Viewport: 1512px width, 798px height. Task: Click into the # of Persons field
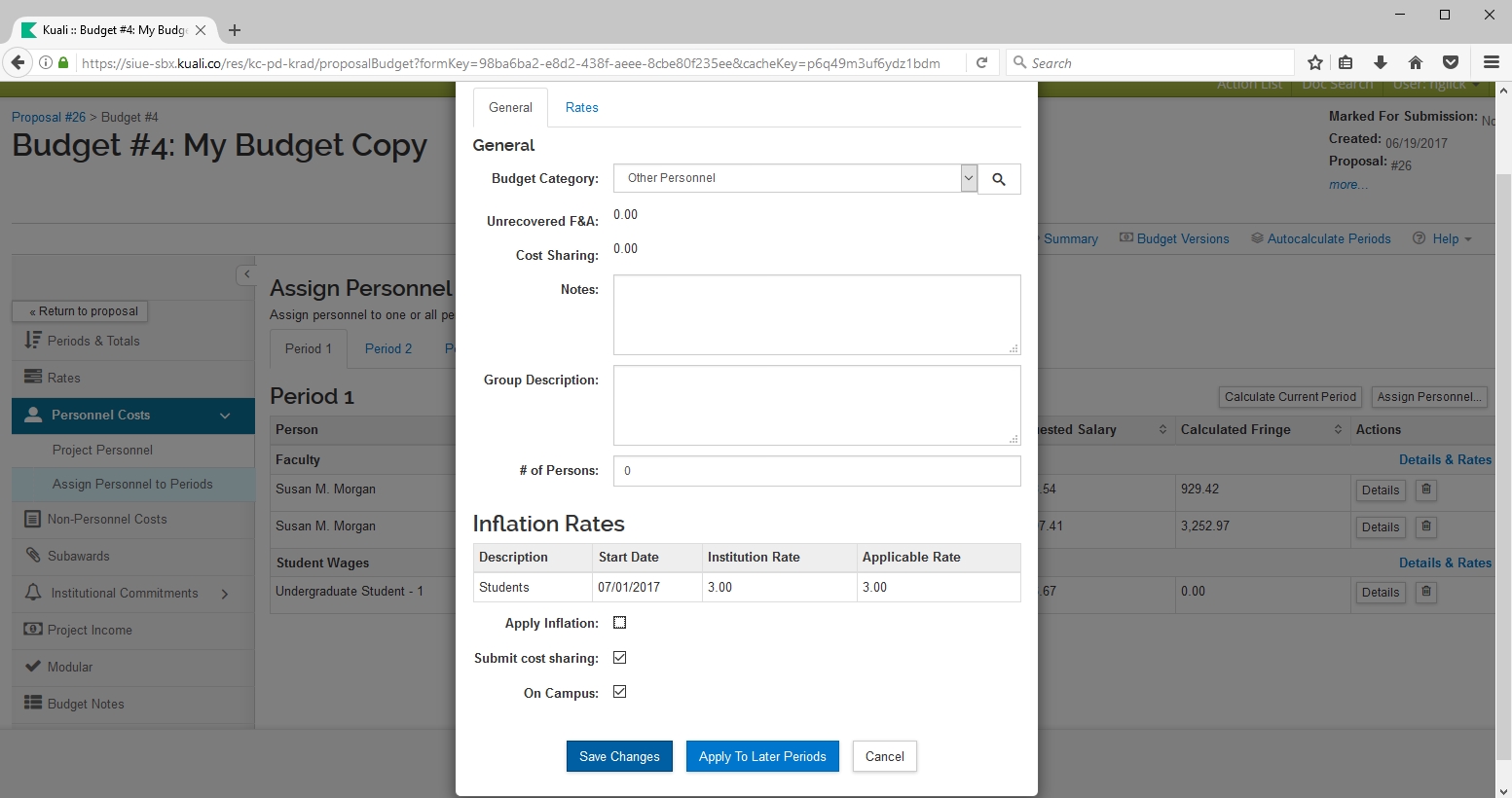pyautogui.click(x=816, y=471)
